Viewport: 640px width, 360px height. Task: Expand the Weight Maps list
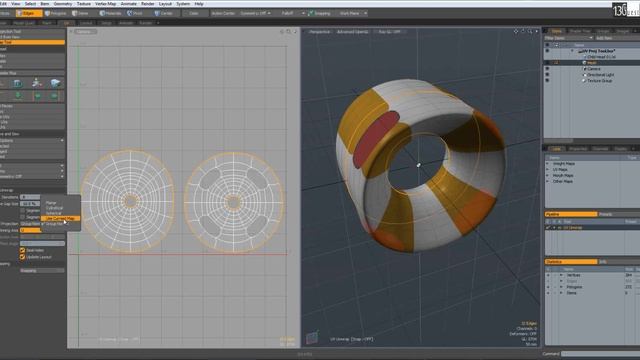pos(548,164)
